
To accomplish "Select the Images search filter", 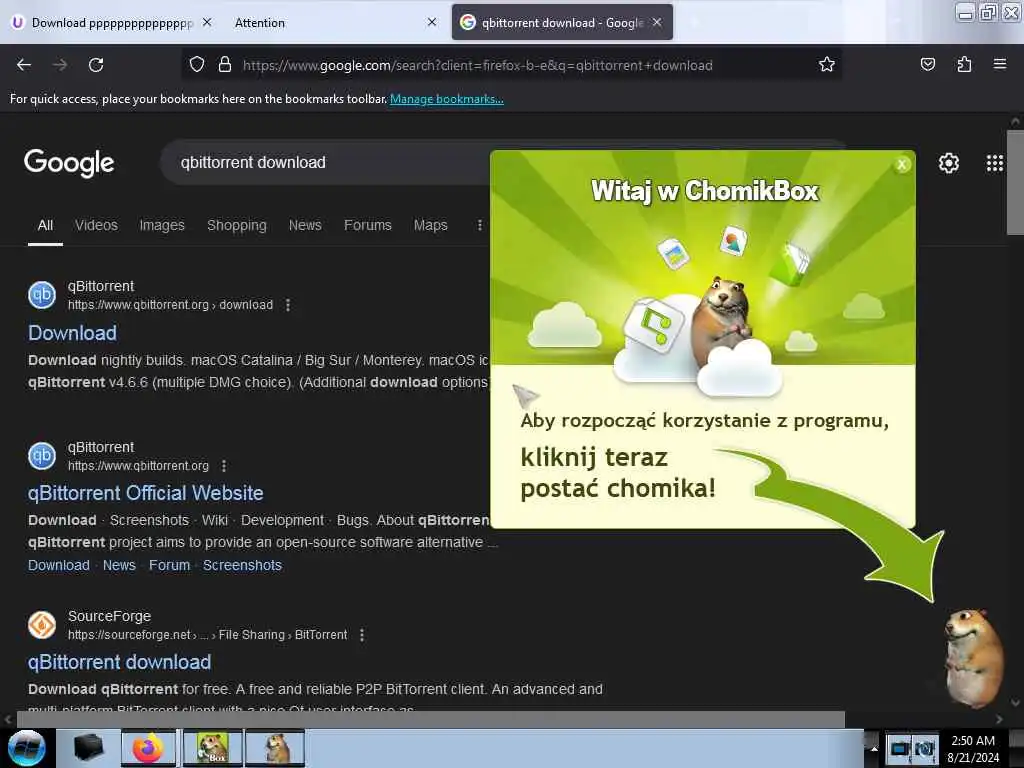I will click(x=162, y=225).
